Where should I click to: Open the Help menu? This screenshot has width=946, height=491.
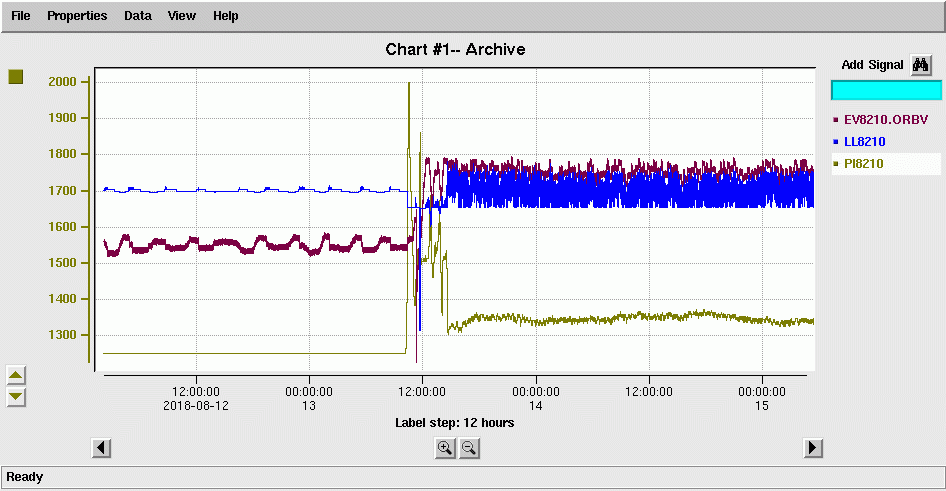(x=226, y=16)
